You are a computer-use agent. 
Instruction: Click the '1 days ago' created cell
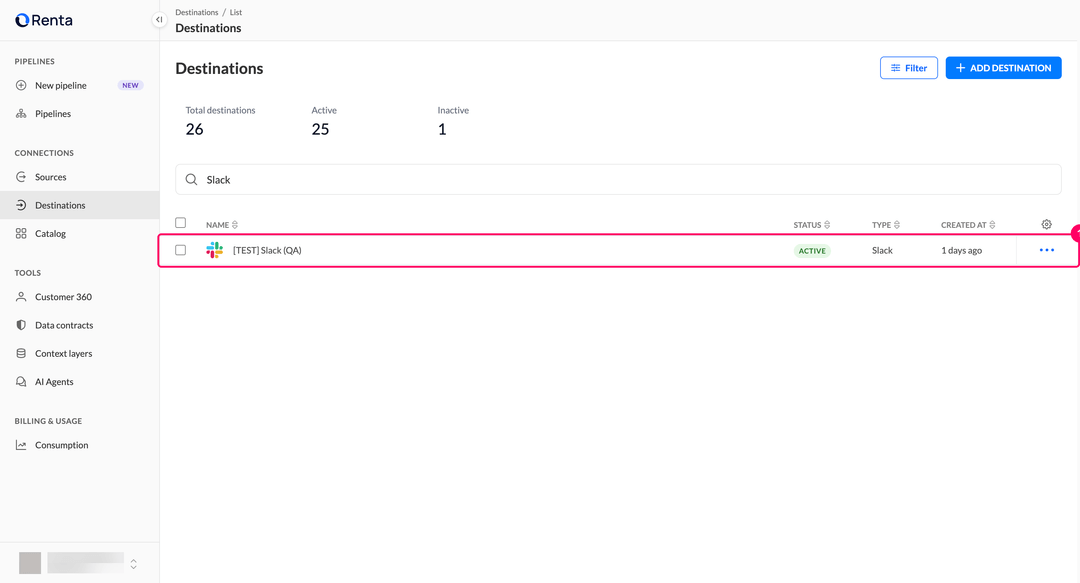pyautogui.click(x=962, y=250)
